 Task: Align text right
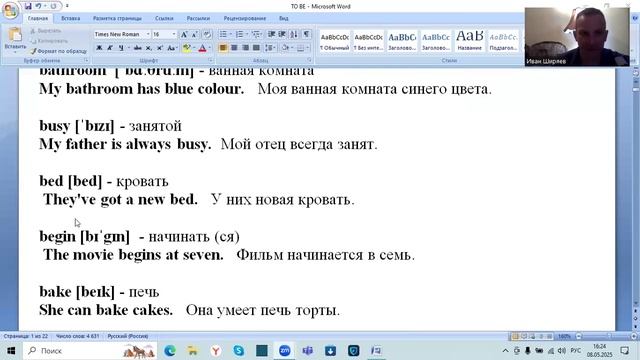pos(245,48)
